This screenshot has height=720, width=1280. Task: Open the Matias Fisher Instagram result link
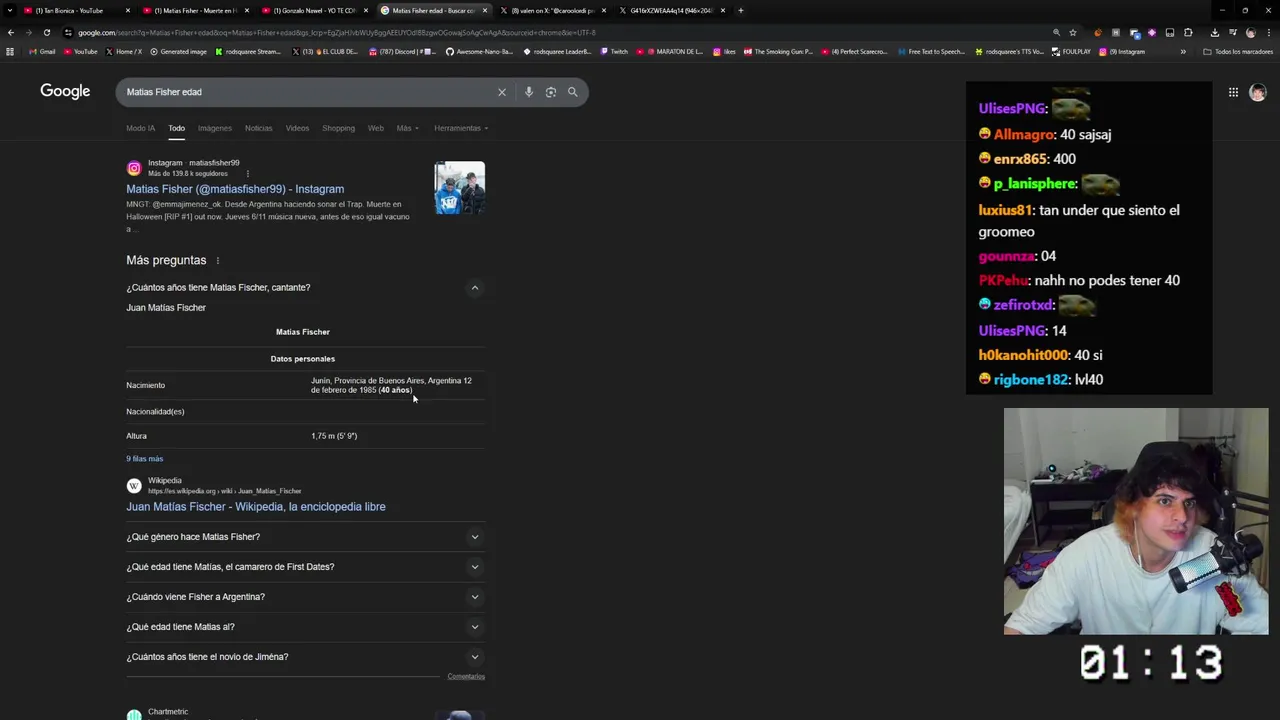pos(235,189)
